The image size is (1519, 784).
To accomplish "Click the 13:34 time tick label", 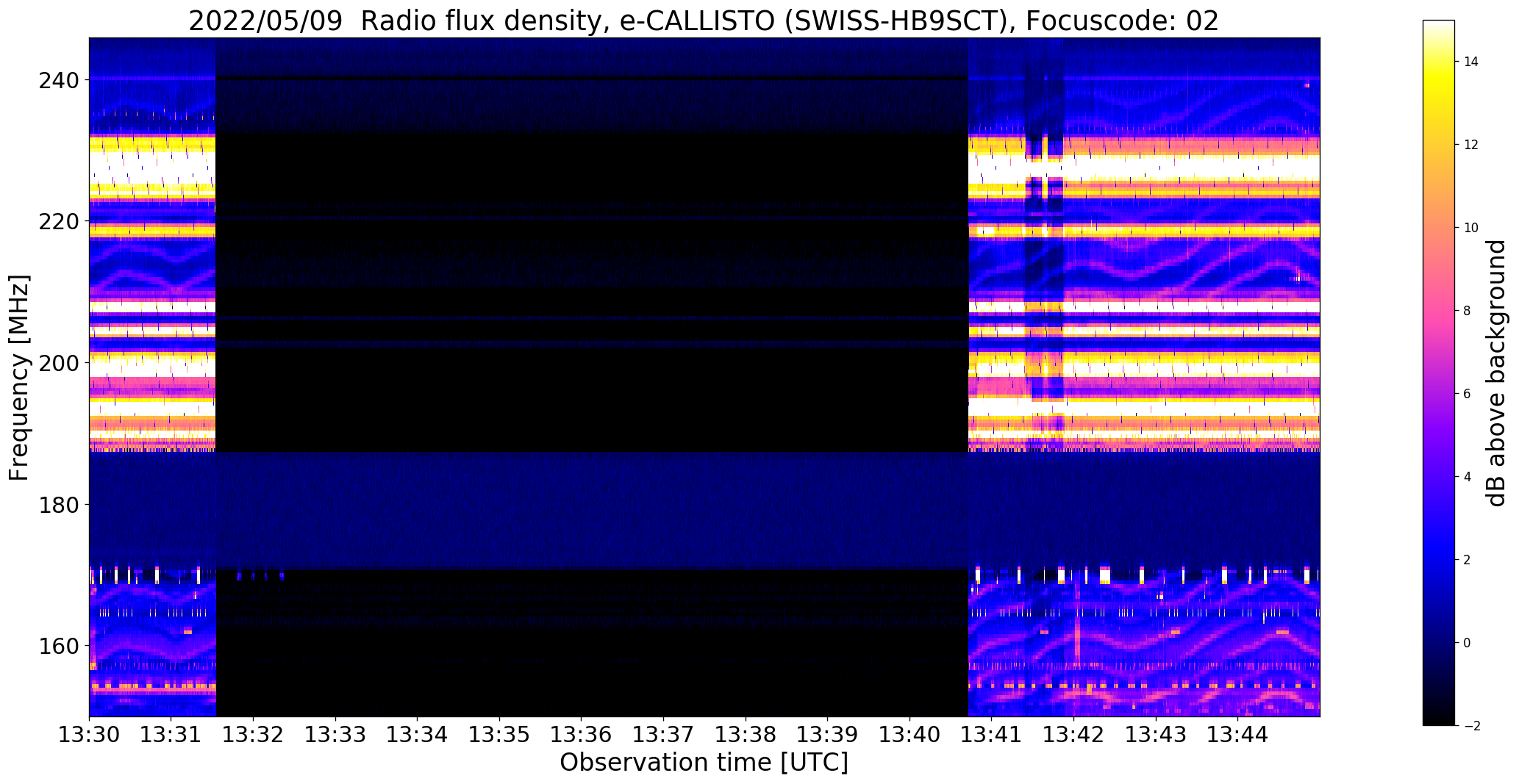I will (x=418, y=734).
